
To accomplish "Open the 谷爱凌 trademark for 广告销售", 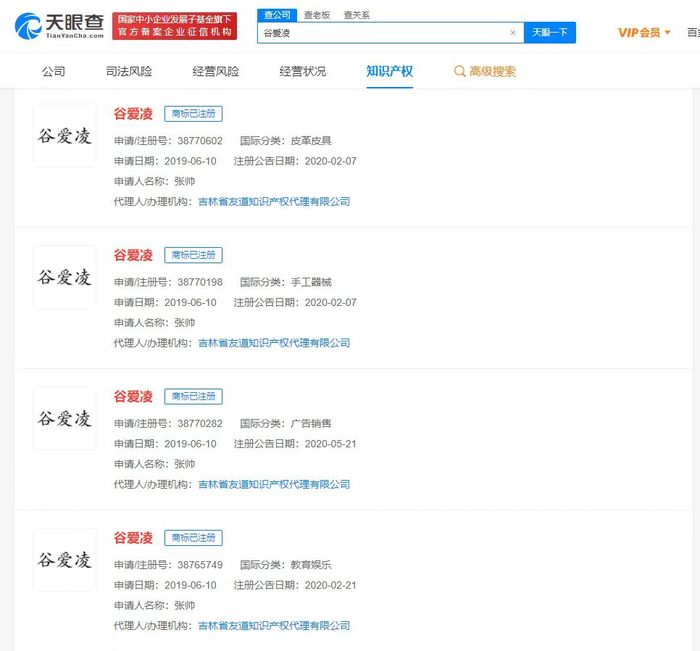I will tap(133, 396).
